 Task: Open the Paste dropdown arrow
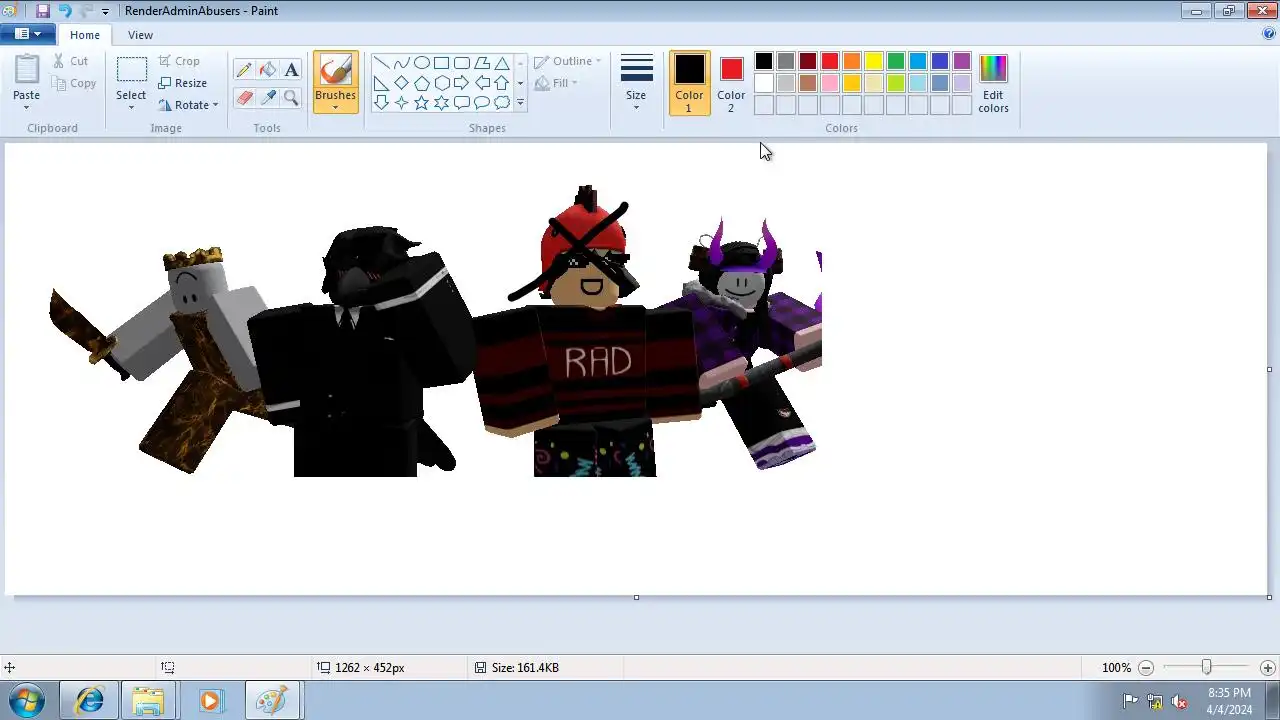[27, 107]
